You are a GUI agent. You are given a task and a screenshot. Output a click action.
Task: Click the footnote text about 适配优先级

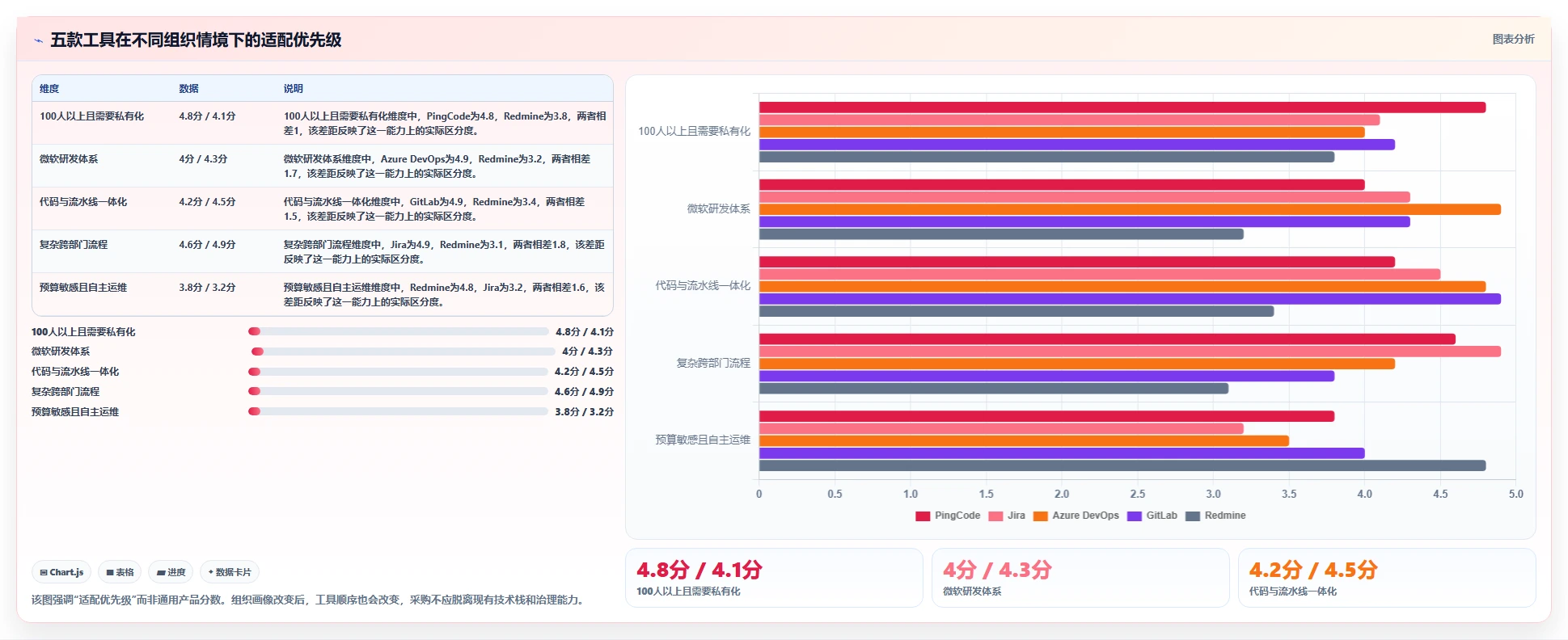click(x=308, y=600)
